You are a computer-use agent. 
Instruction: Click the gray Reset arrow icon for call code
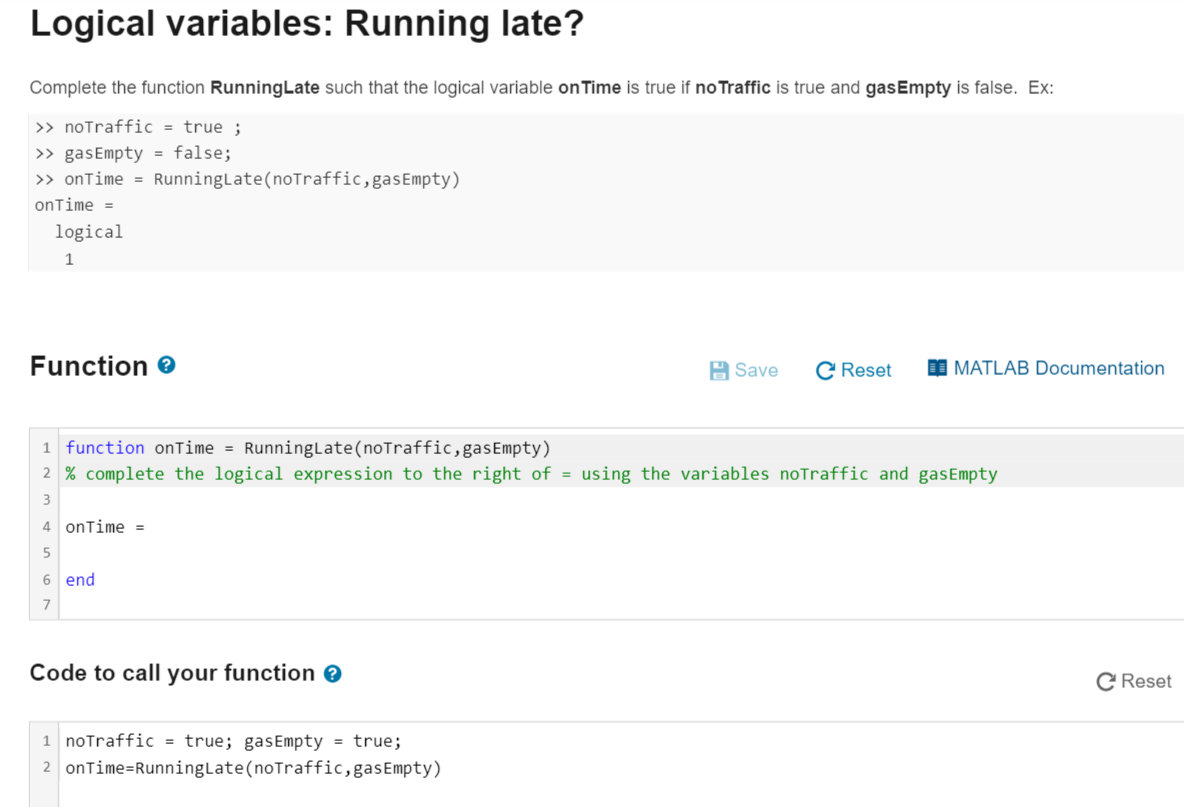(x=1106, y=682)
